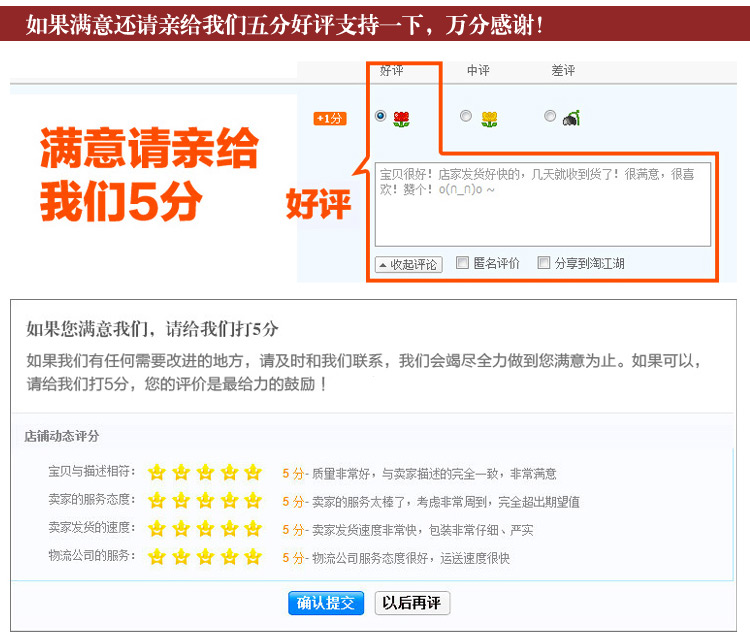Image resolution: width=750 pixels, height=642 pixels.
Task: Select the 好评 radio button
Action: (380, 116)
